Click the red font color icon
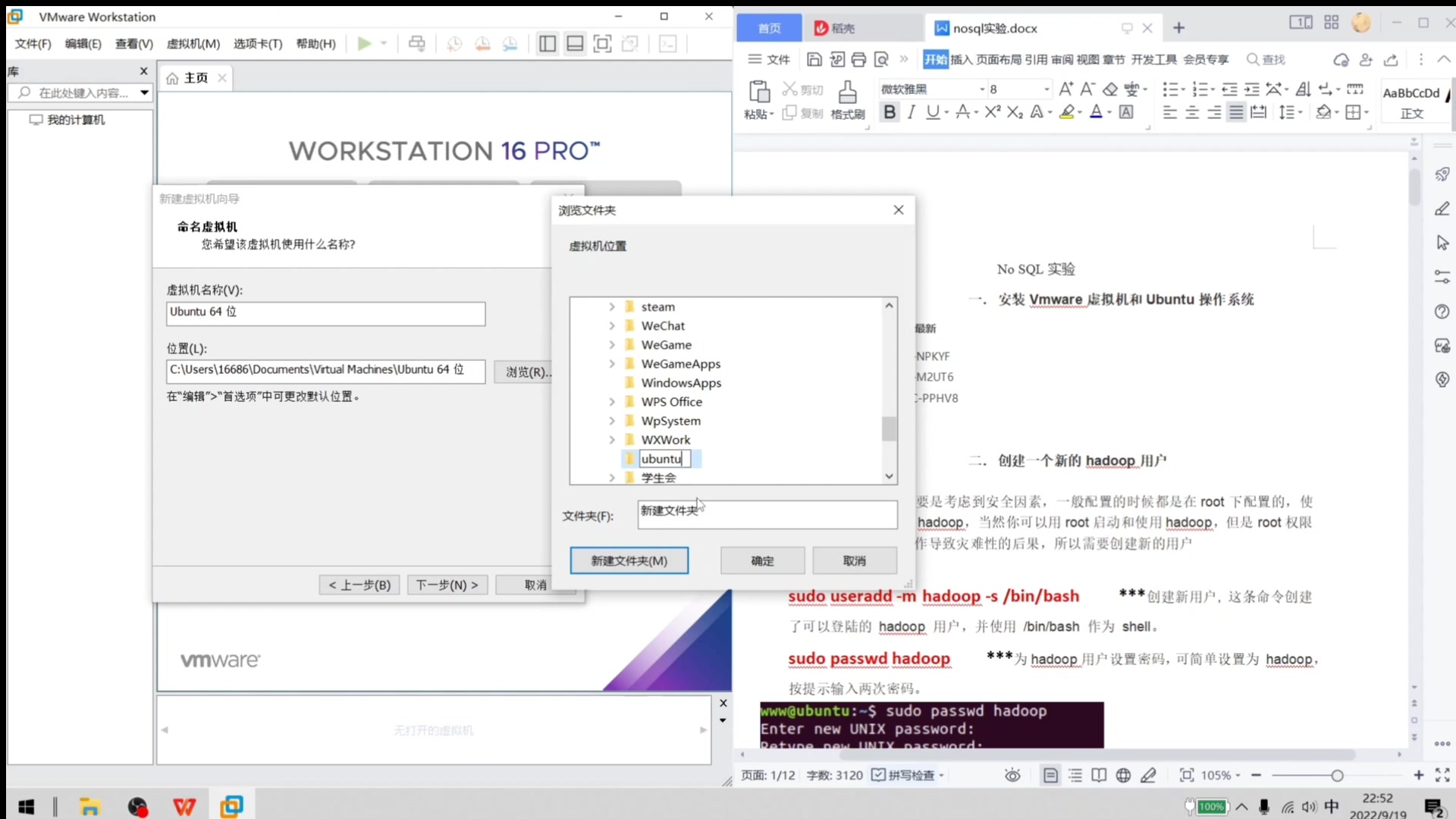The image size is (1456, 819). pyautogui.click(x=1096, y=112)
